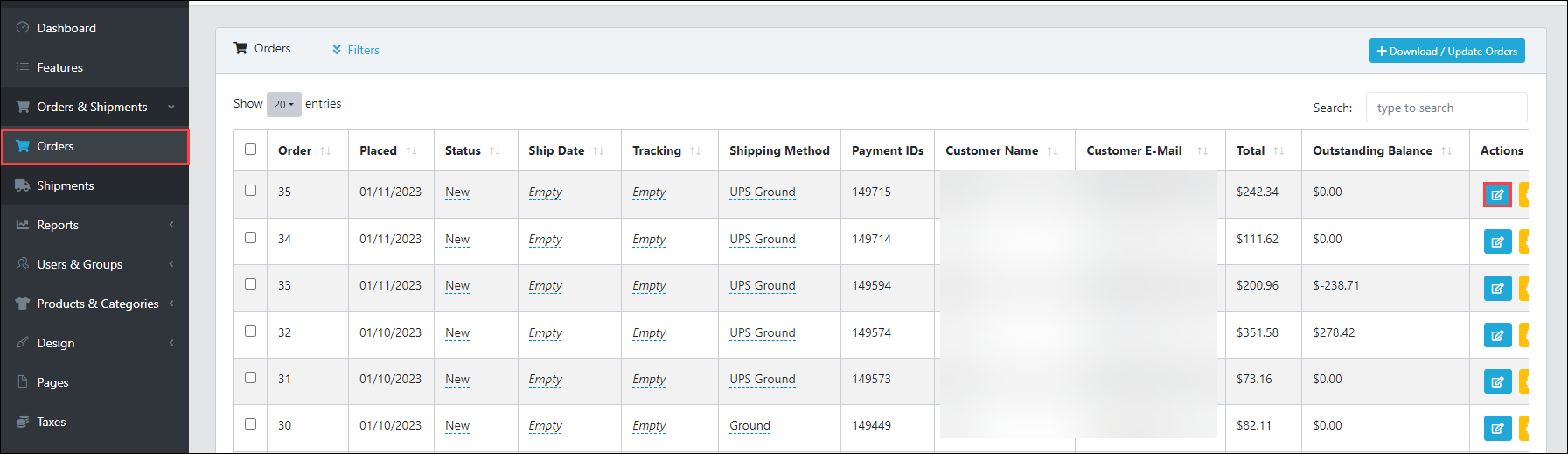
Task: Click the page icon beside Pages
Action: (23, 382)
